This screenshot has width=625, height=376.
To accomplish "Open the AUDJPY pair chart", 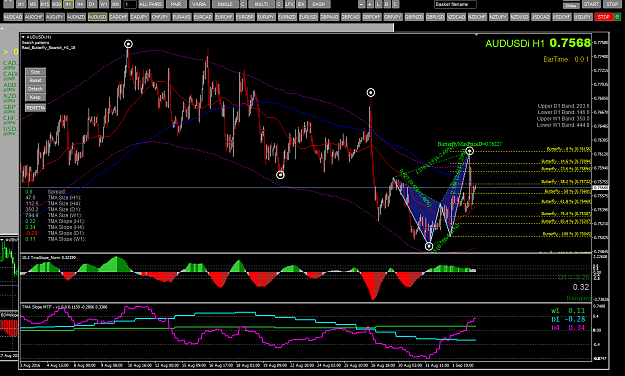I will (x=55, y=17).
